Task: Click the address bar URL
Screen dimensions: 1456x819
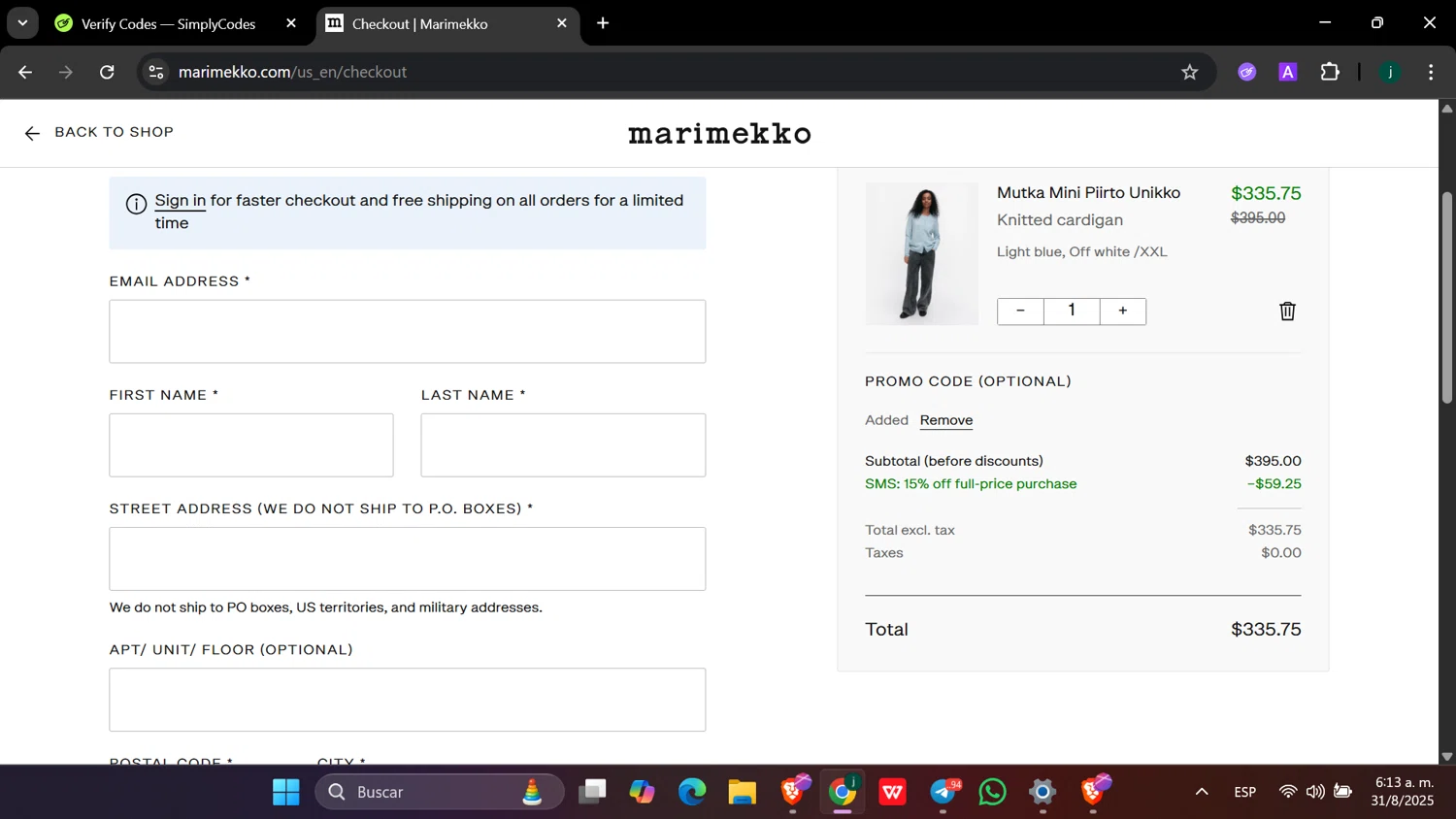Action: point(292,72)
